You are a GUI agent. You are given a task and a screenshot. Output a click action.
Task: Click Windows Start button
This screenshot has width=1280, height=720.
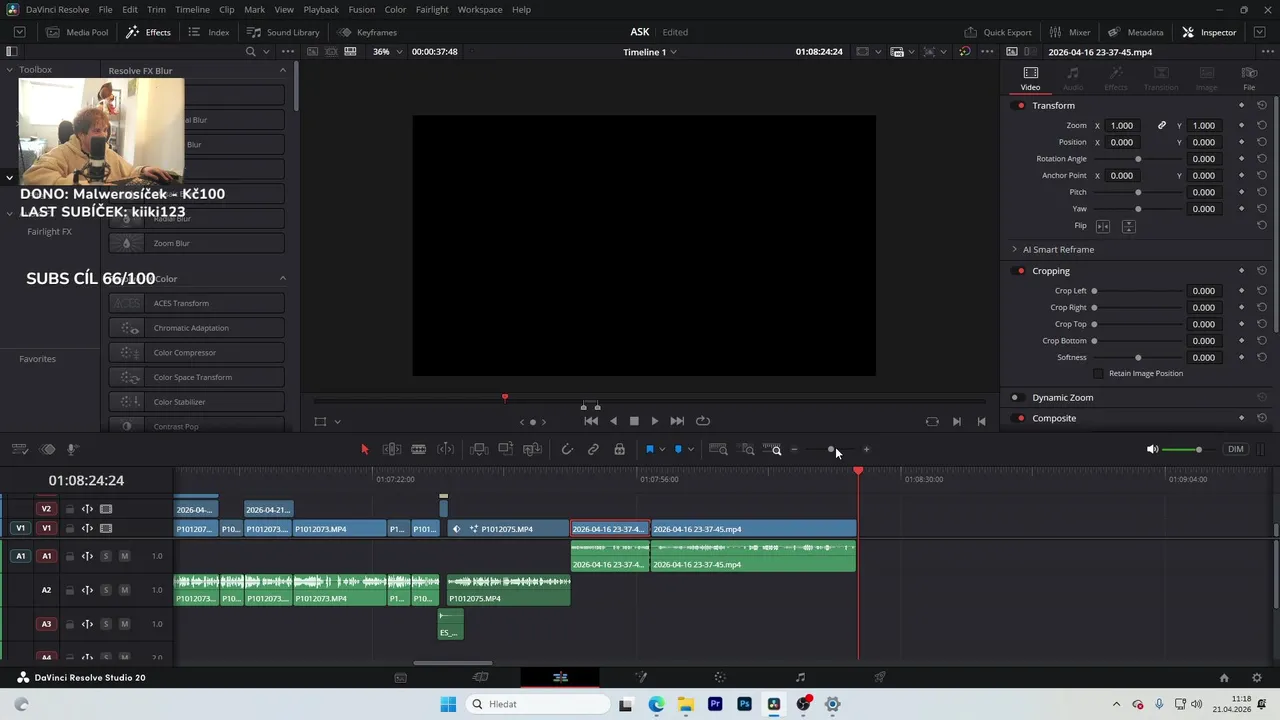point(448,704)
